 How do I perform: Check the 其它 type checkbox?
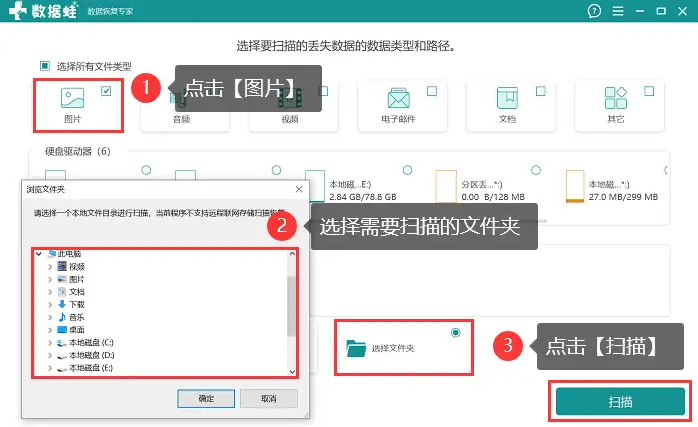click(649, 91)
